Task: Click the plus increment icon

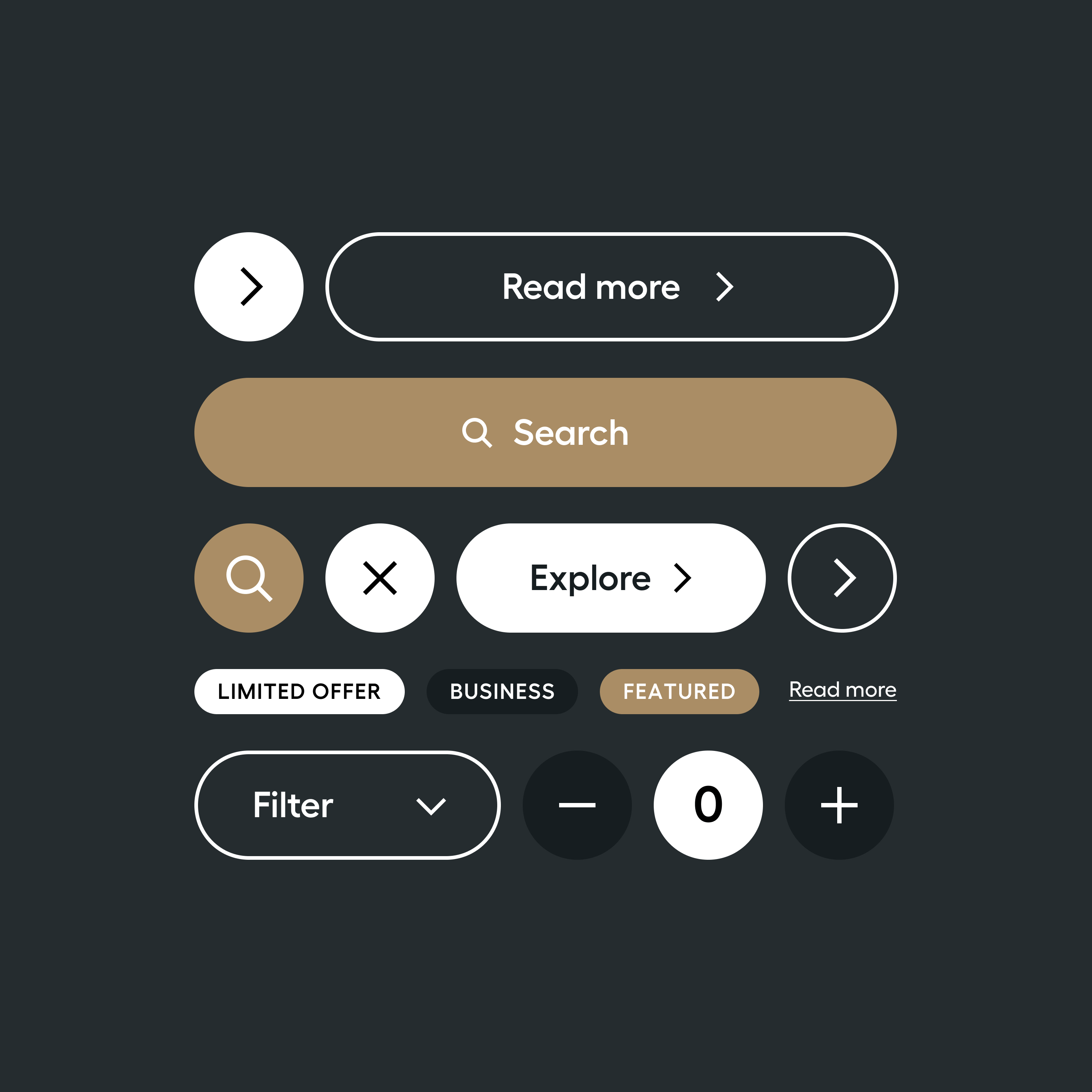Action: pos(838,805)
